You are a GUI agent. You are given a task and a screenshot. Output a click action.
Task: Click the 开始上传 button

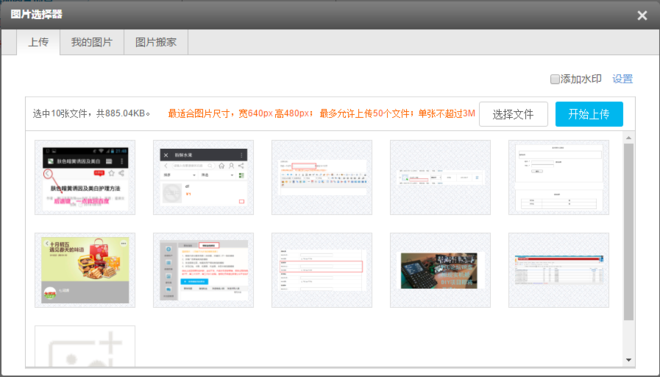[589, 114]
